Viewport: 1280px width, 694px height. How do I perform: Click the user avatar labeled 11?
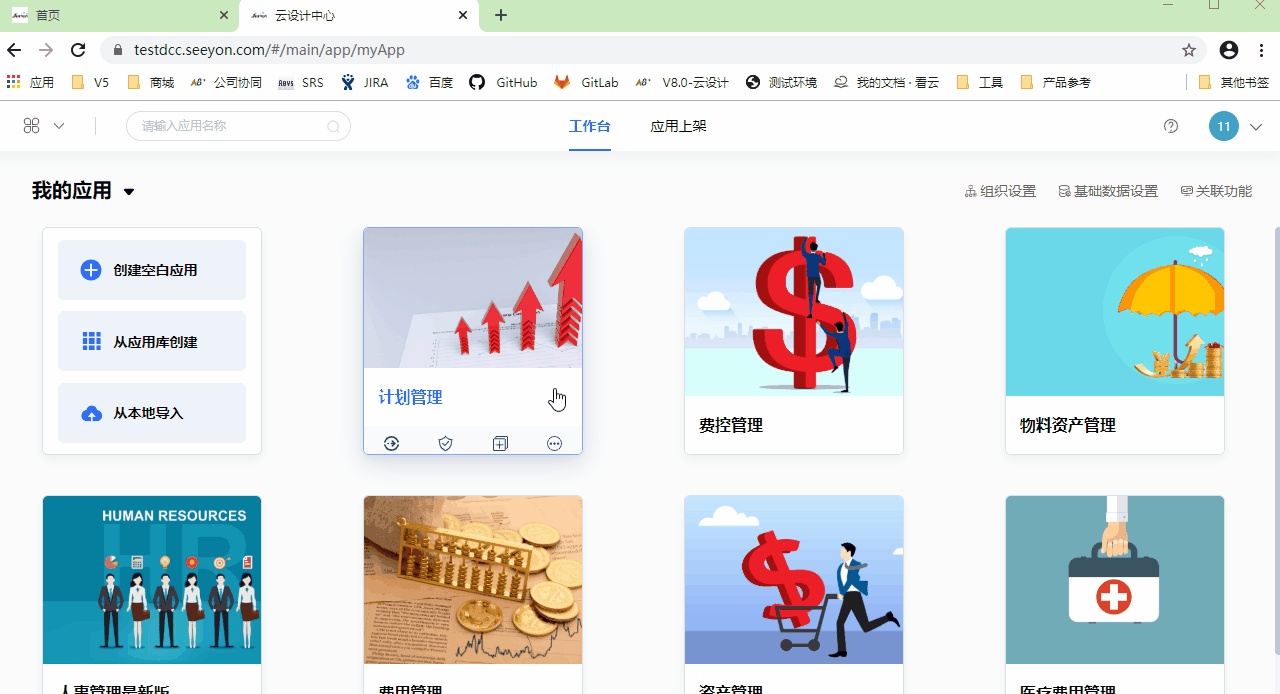click(1224, 126)
